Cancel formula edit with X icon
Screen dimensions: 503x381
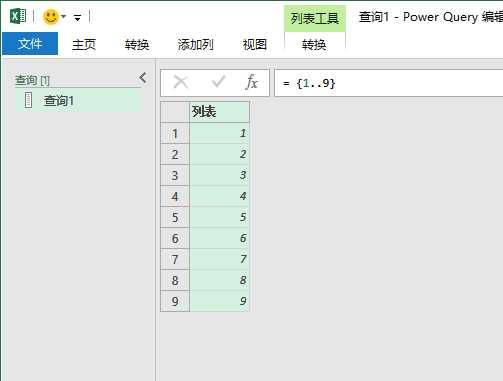coord(181,82)
